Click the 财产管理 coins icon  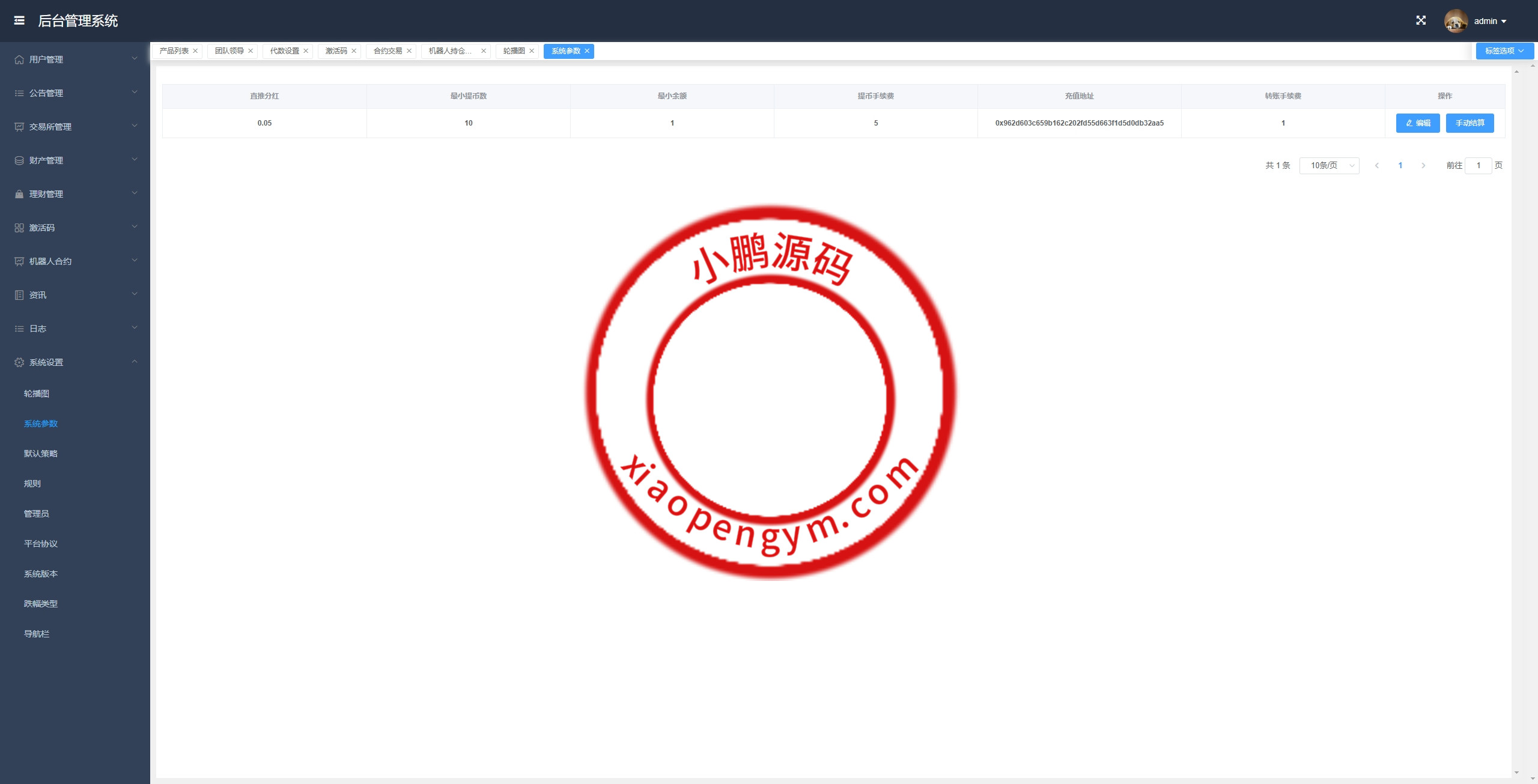click(19, 160)
